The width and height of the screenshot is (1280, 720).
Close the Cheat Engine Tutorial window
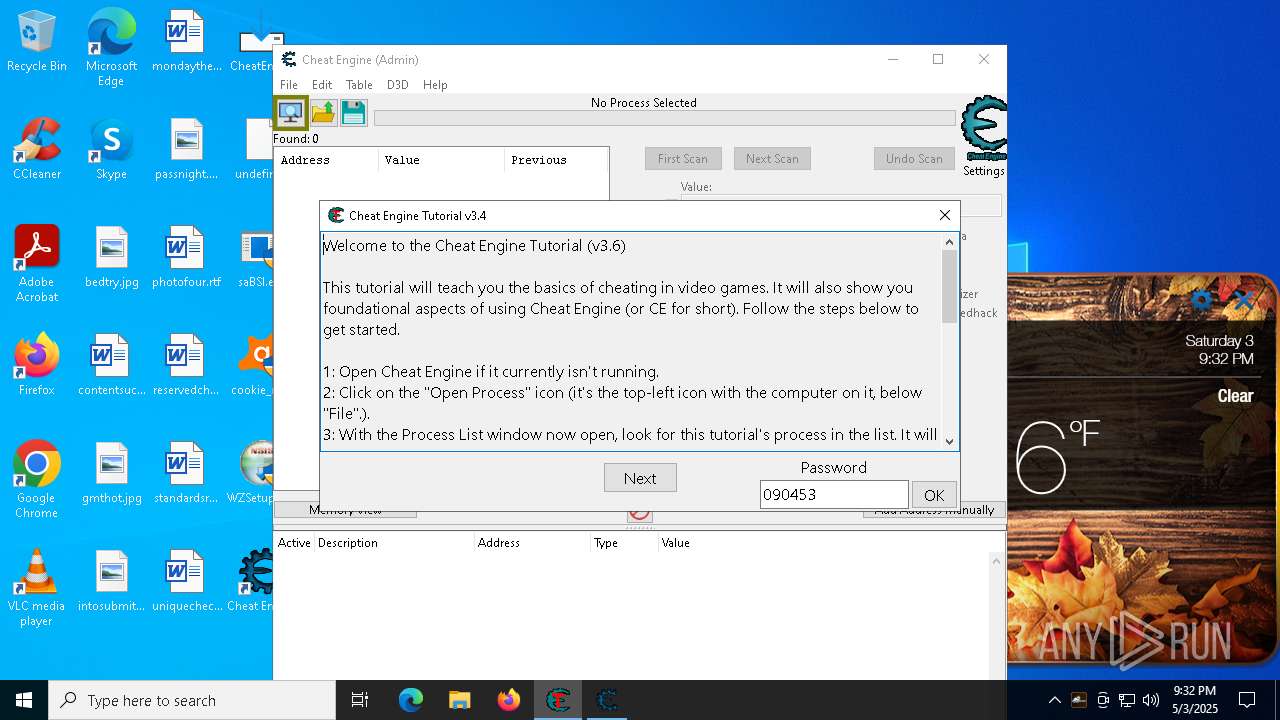coord(944,215)
